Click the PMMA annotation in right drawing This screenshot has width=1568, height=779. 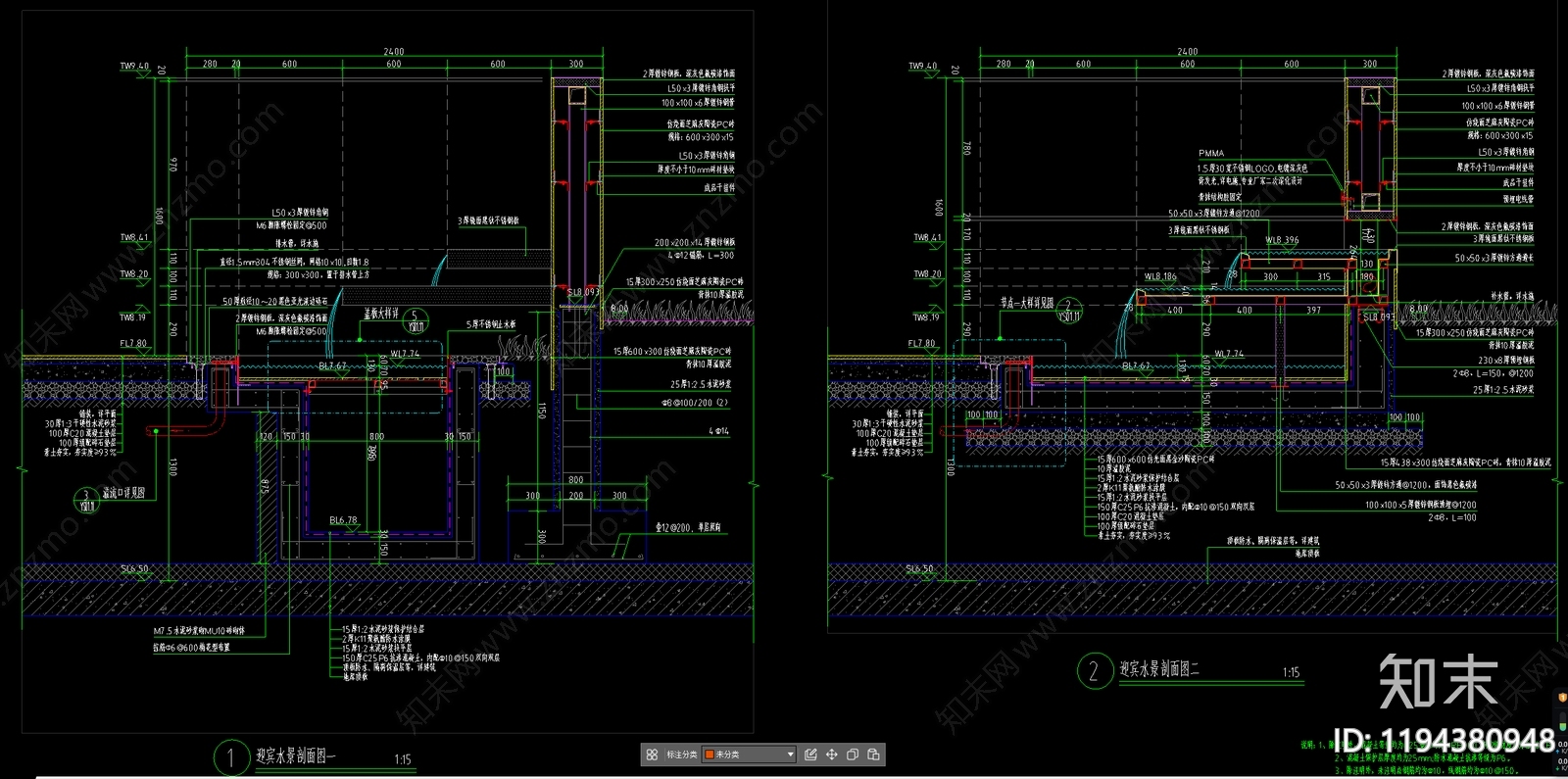pos(1211,153)
